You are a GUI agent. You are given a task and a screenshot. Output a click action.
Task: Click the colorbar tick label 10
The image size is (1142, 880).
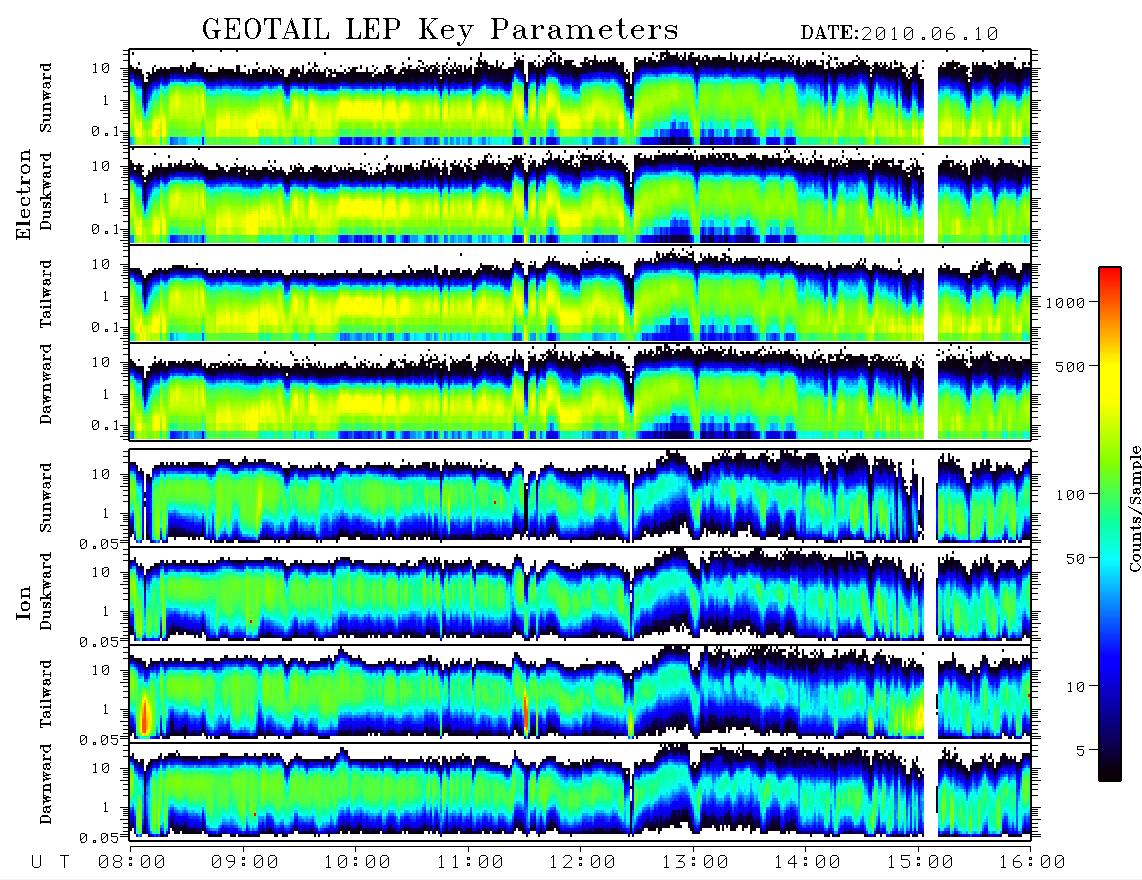coord(1075,687)
